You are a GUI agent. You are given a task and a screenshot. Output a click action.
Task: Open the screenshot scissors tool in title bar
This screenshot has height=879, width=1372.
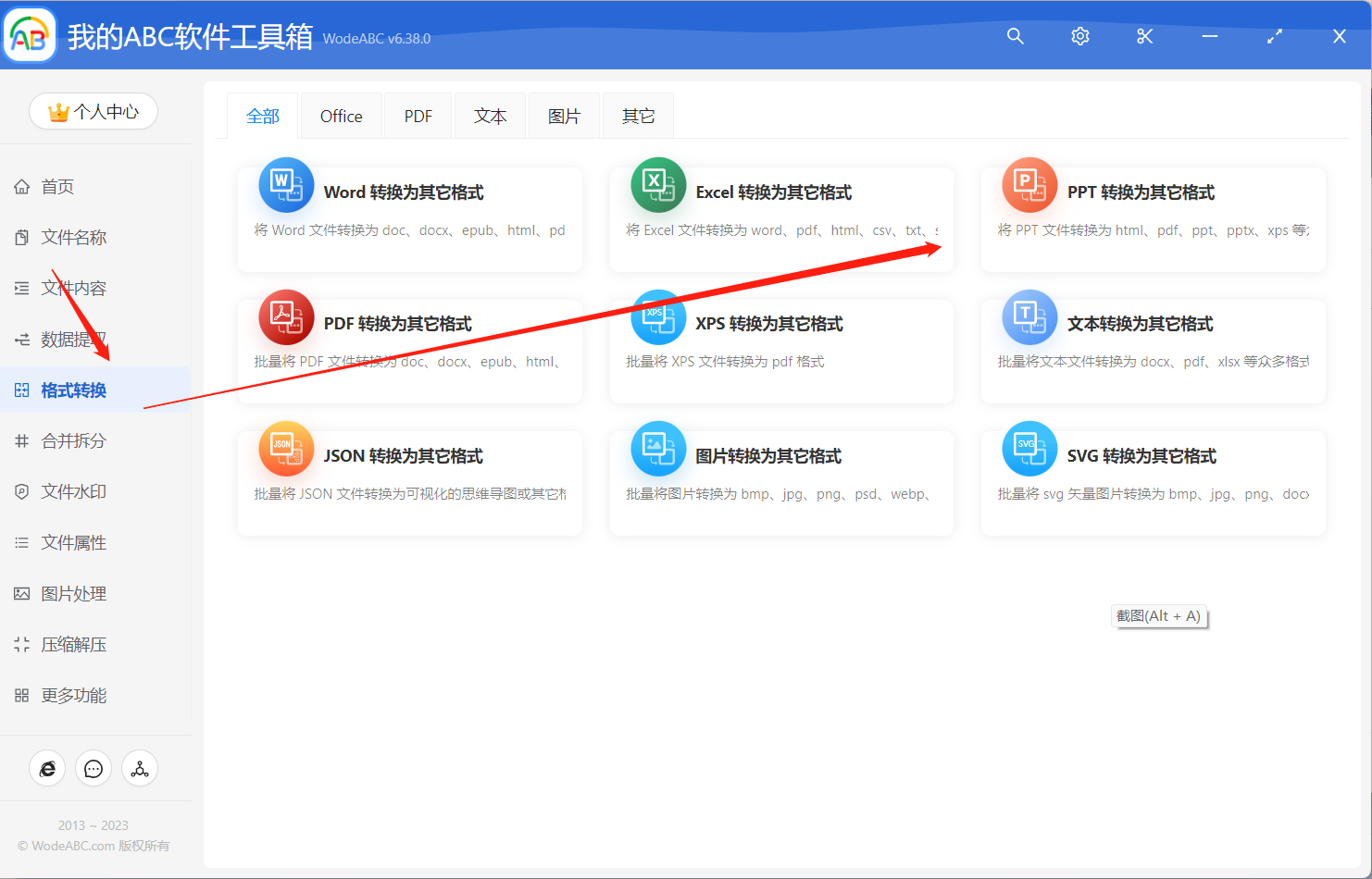tap(1144, 36)
